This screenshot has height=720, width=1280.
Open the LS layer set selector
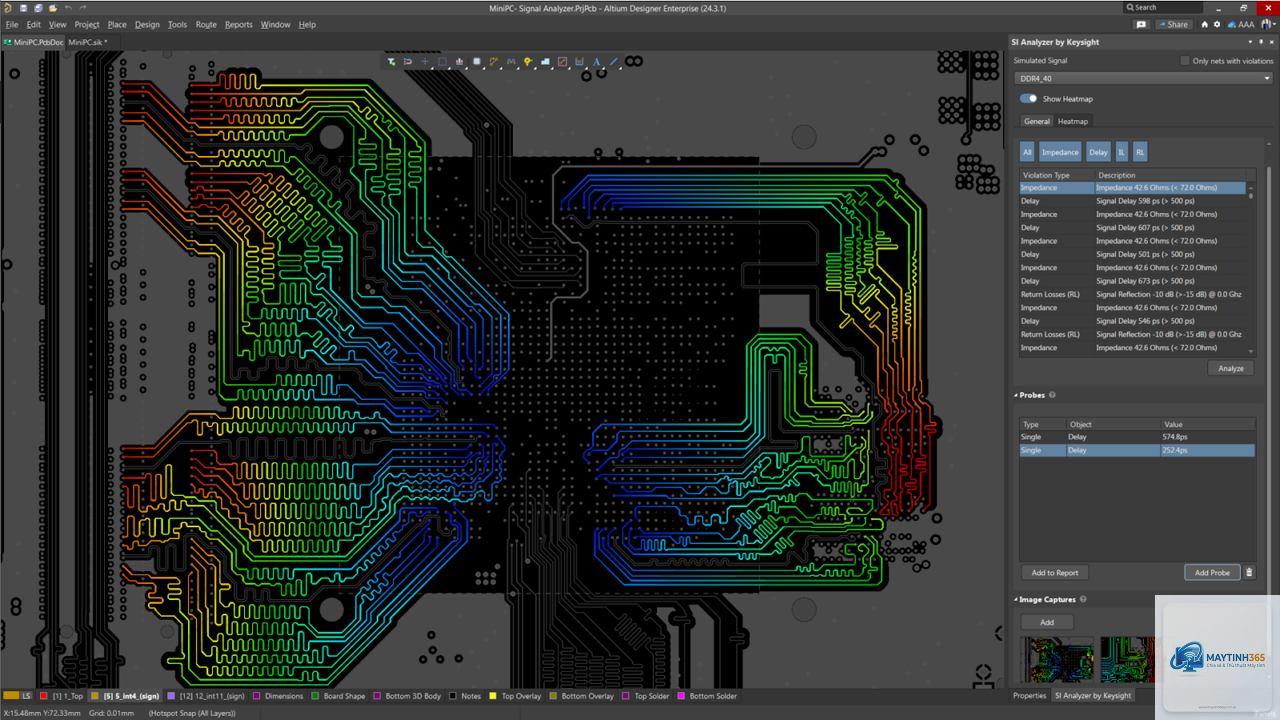(18, 696)
